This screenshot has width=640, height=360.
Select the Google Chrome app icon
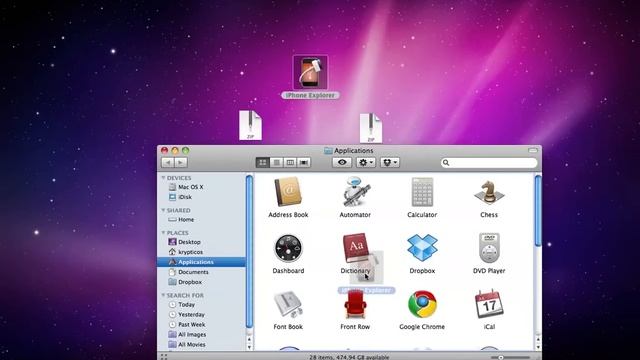(x=422, y=304)
